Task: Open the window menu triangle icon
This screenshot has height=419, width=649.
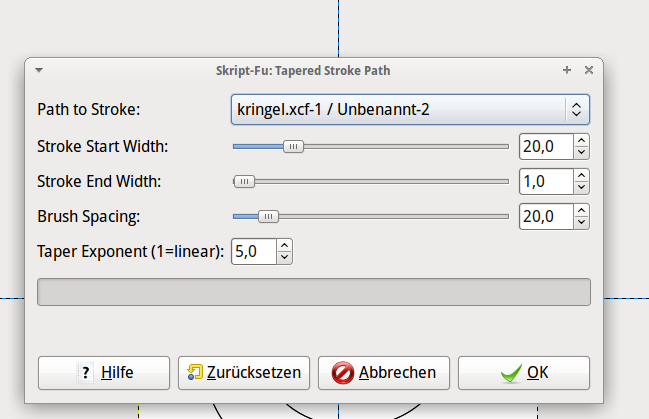Action: 39,70
